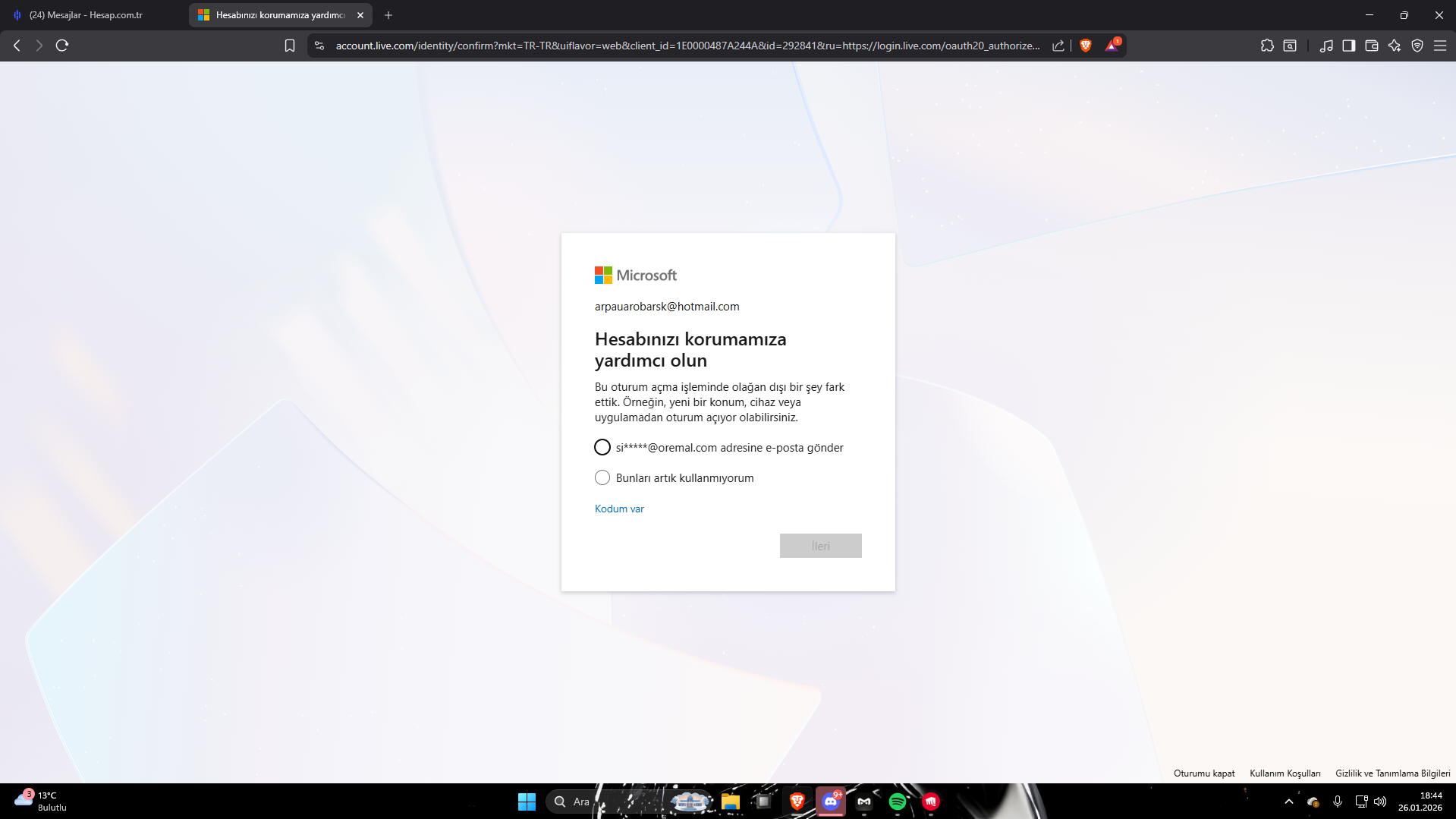The image size is (1456, 819).
Task: Go back to the previous page
Action: [x=17, y=46]
